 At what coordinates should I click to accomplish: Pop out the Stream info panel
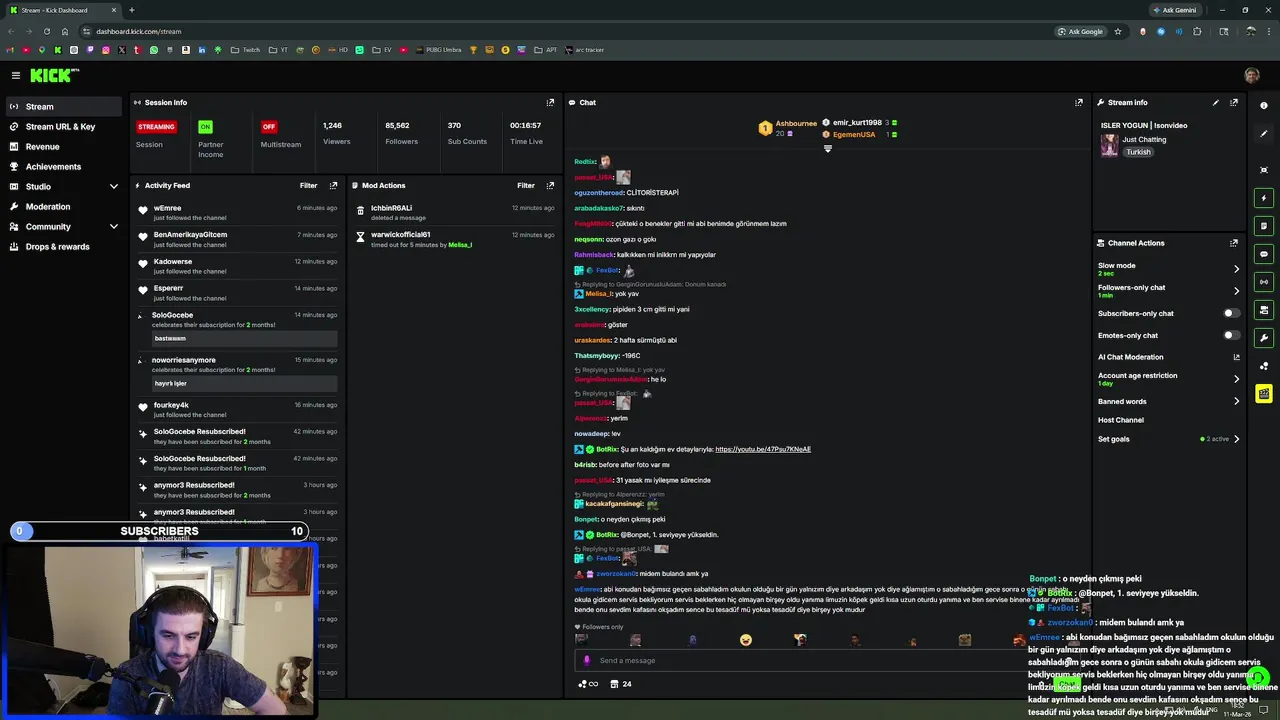tap(1234, 102)
